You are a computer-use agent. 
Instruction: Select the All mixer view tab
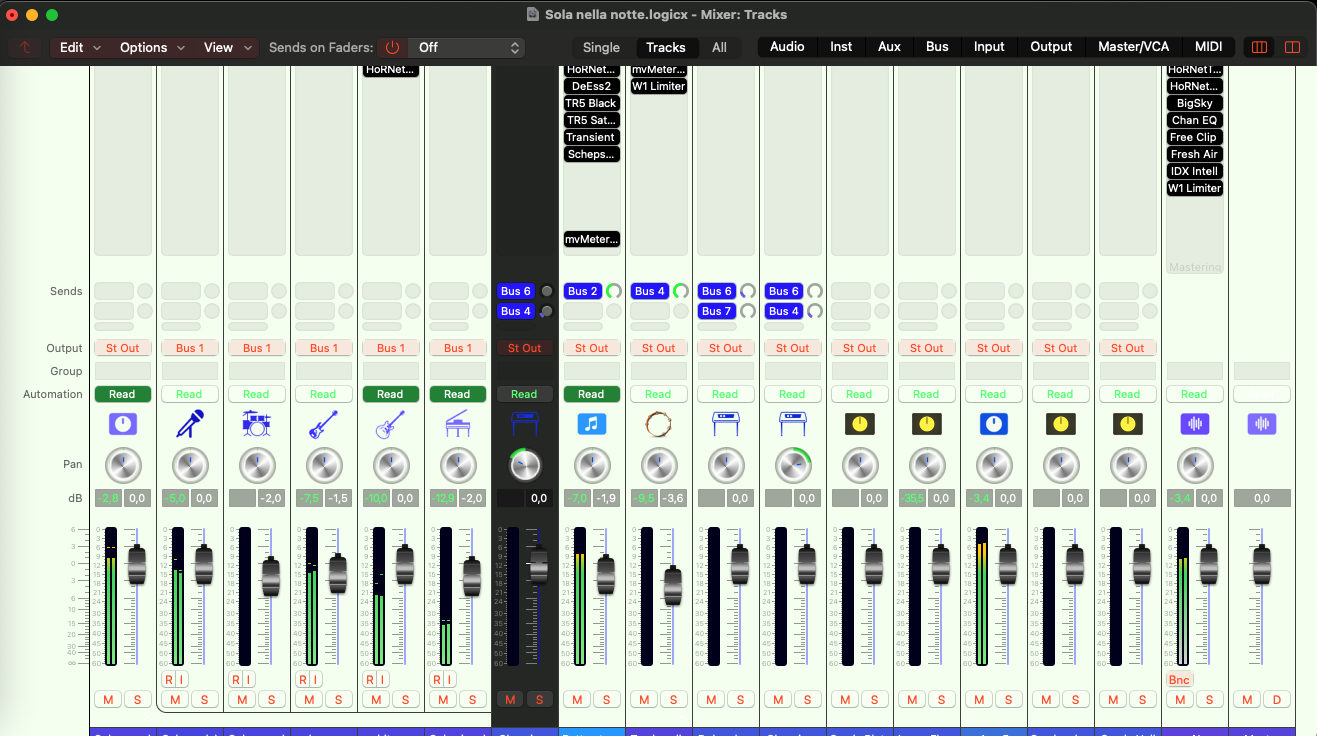point(719,47)
